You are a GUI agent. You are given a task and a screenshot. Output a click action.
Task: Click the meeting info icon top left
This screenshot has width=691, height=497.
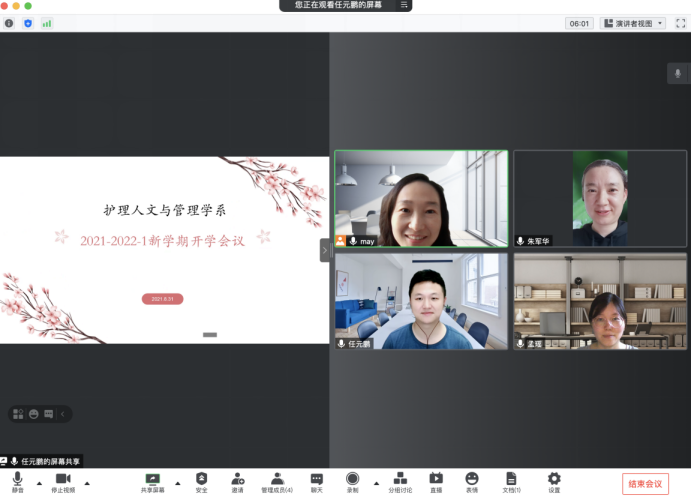point(9,23)
